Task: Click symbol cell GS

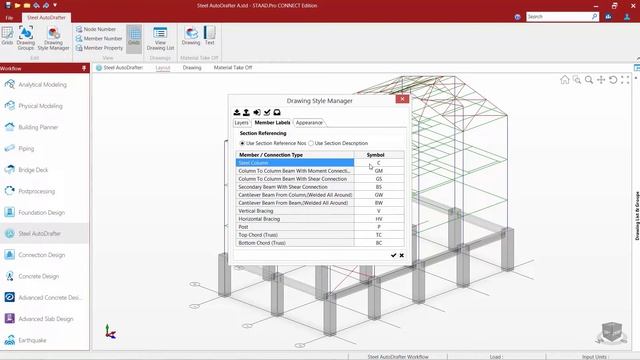Action: [x=379, y=179]
